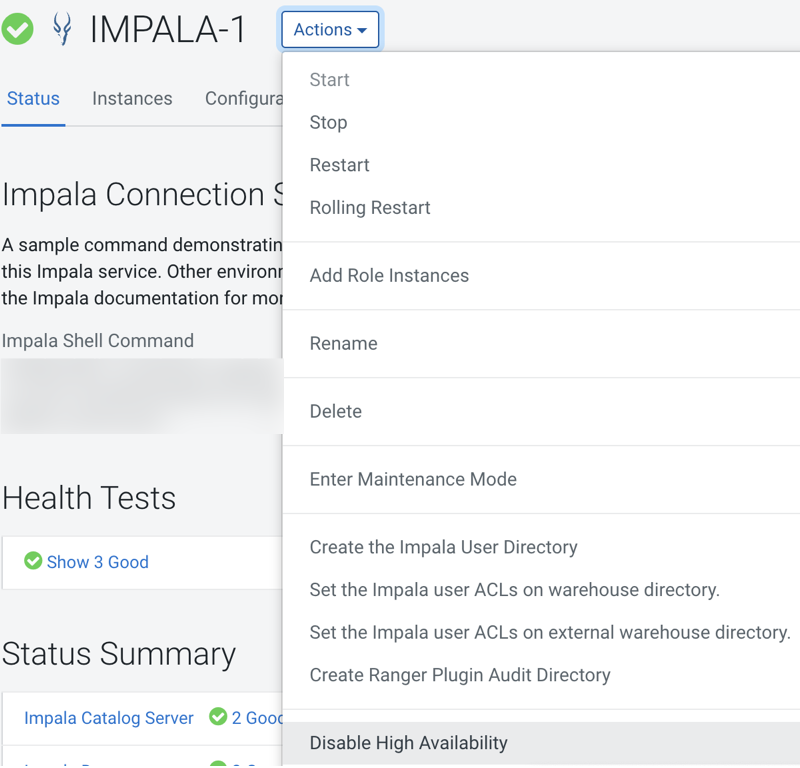Switch to the Instances tab
Viewport: 800px width, 768px height.
(x=132, y=98)
